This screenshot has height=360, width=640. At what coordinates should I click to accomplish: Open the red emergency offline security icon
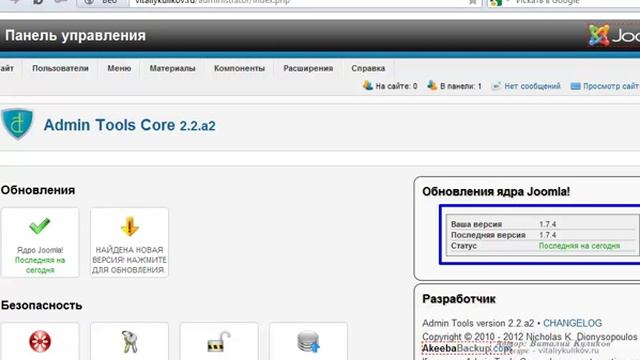click(40, 341)
